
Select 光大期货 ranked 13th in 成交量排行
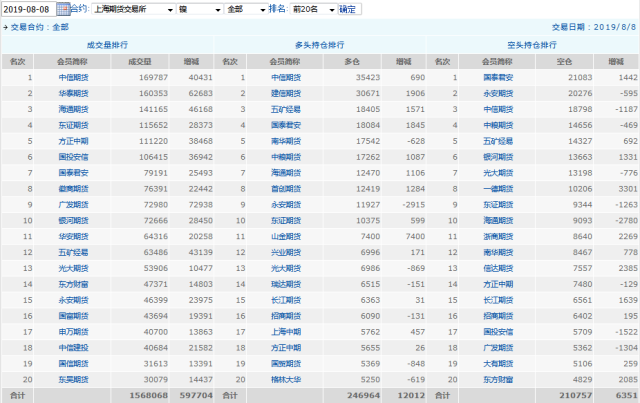pos(73,269)
